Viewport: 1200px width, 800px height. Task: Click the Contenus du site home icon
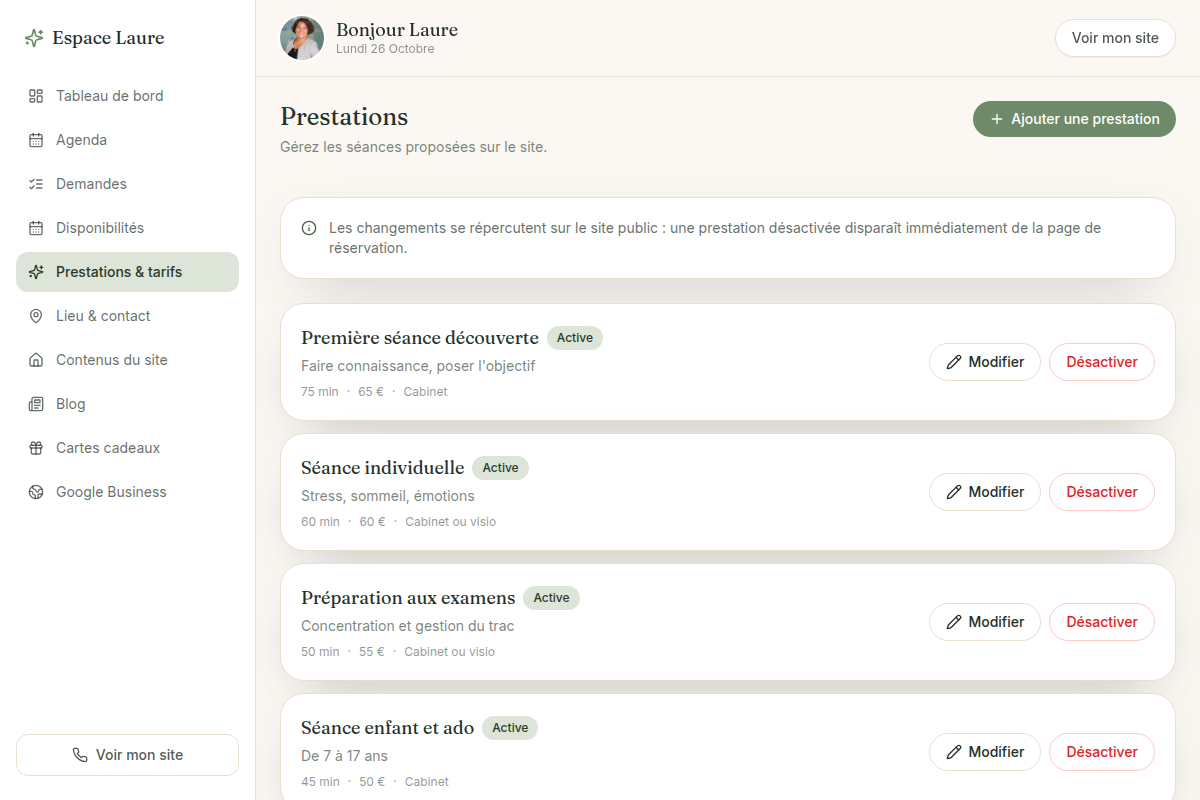pyautogui.click(x=36, y=360)
